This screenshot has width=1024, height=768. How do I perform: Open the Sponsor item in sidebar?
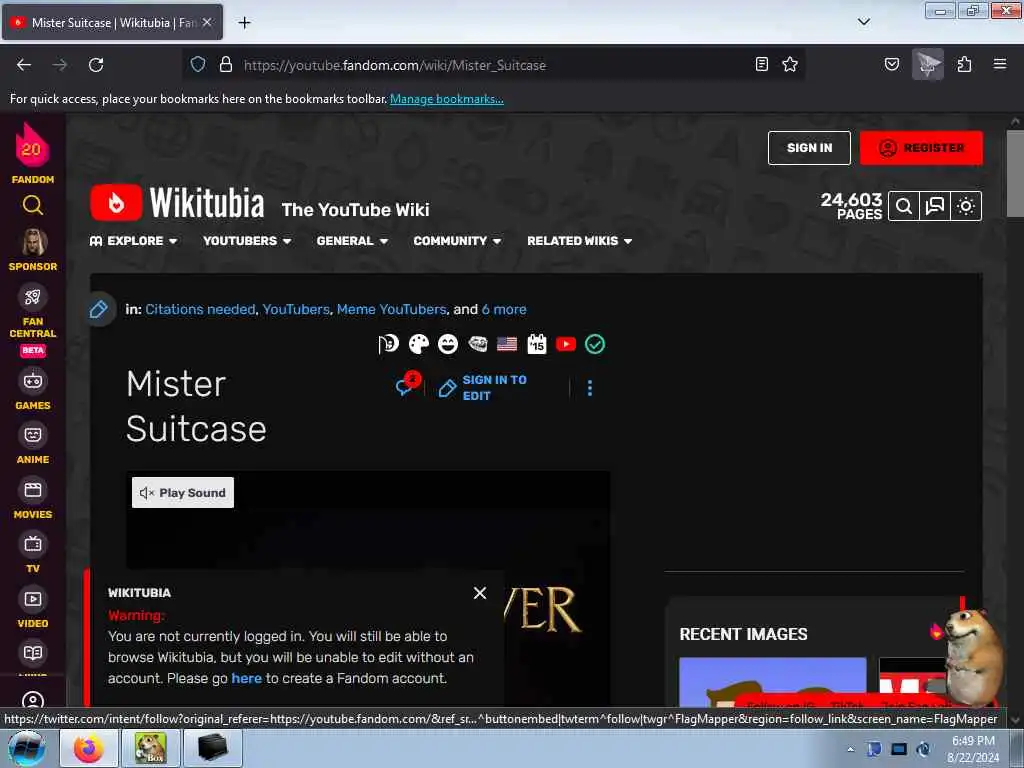click(33, 250)
